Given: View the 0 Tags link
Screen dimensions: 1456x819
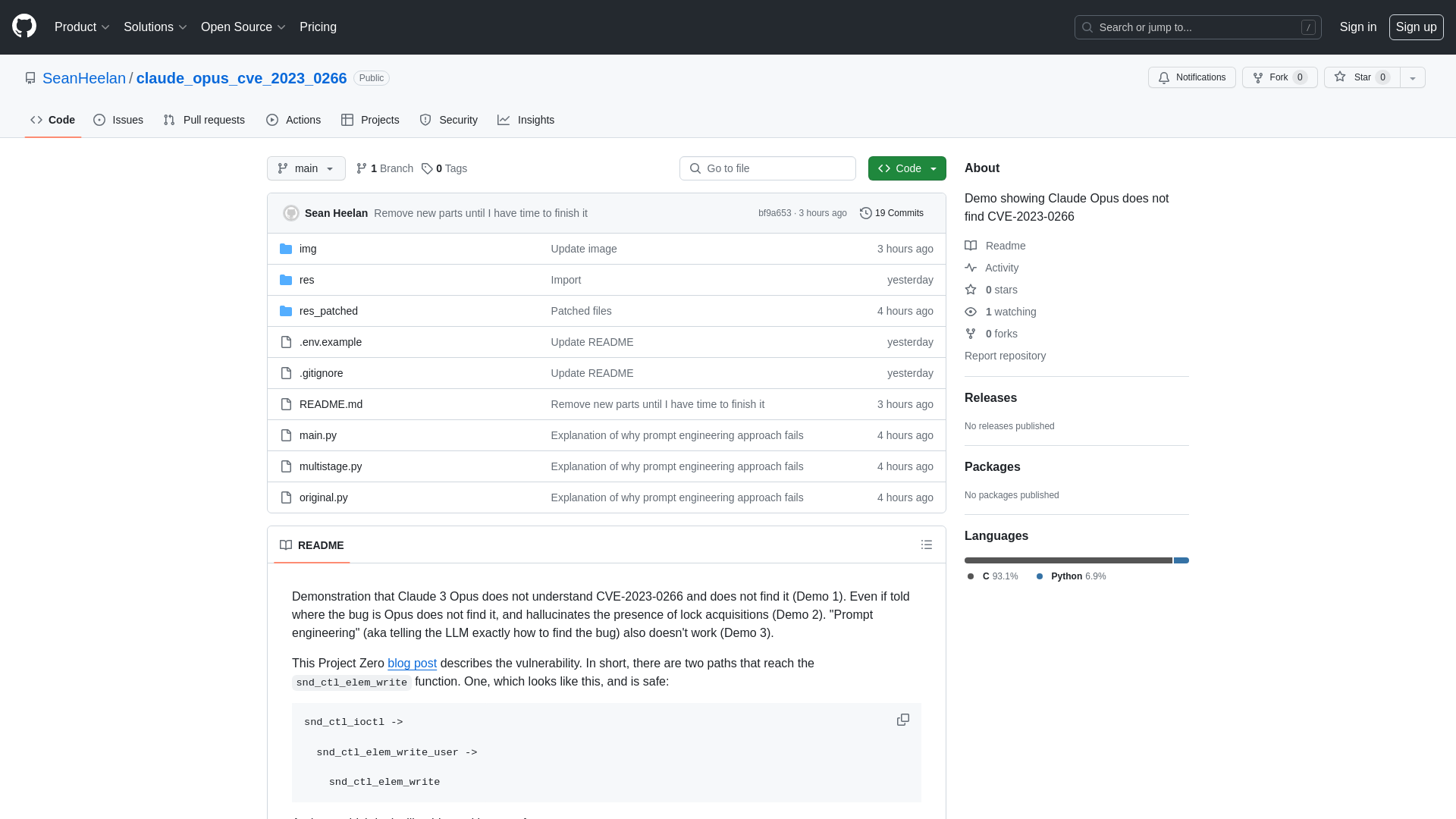Looking at the screenshot, I should 444,168.
